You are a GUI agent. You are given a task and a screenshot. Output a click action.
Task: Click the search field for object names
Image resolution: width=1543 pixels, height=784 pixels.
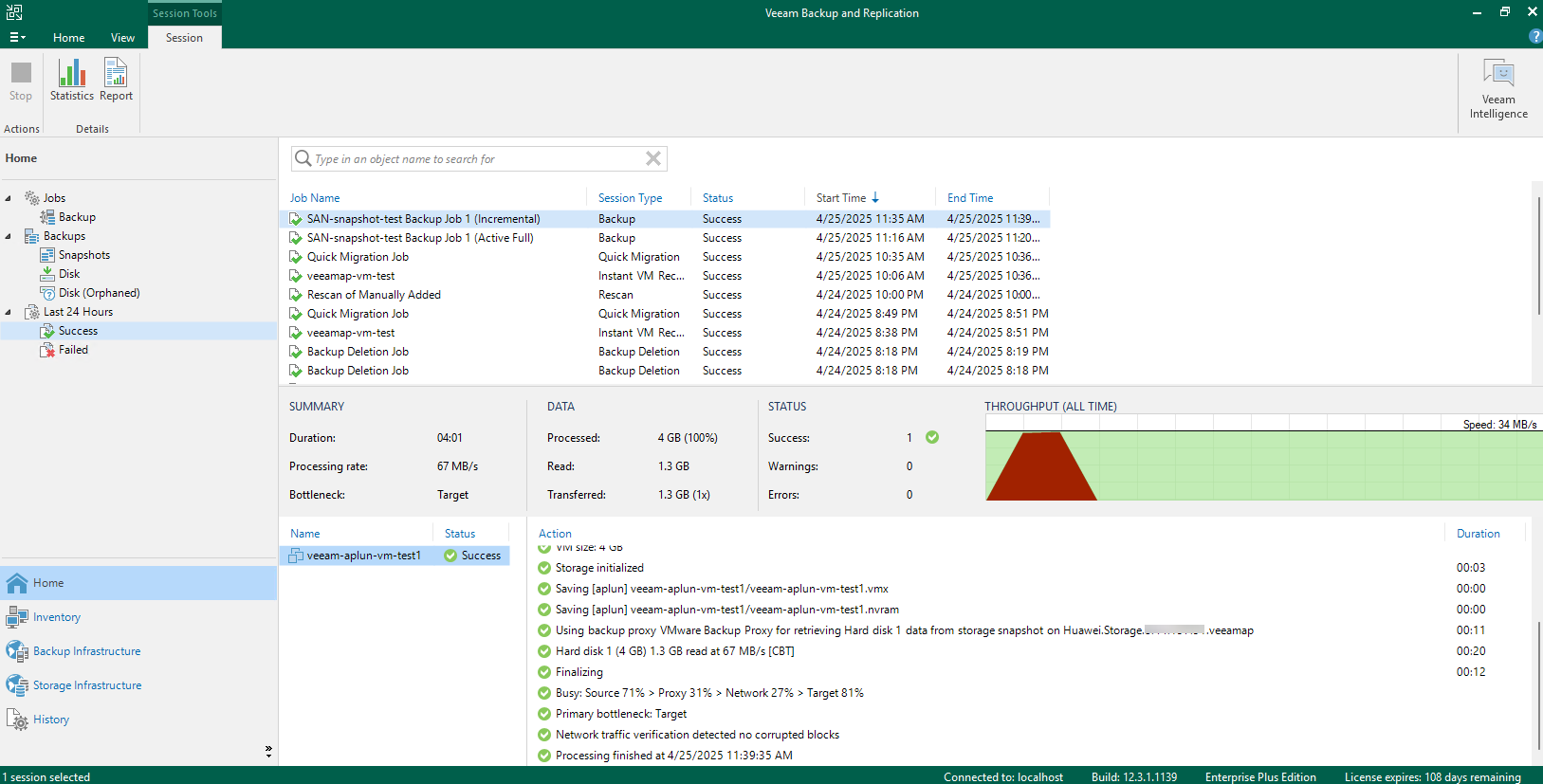coord(479,159)
